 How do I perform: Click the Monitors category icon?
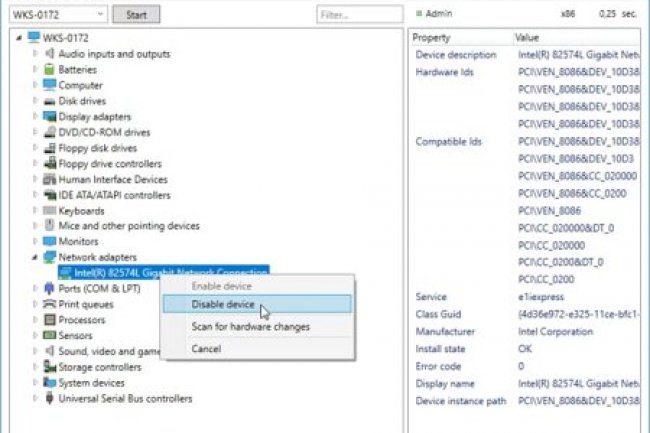(49, 242)
